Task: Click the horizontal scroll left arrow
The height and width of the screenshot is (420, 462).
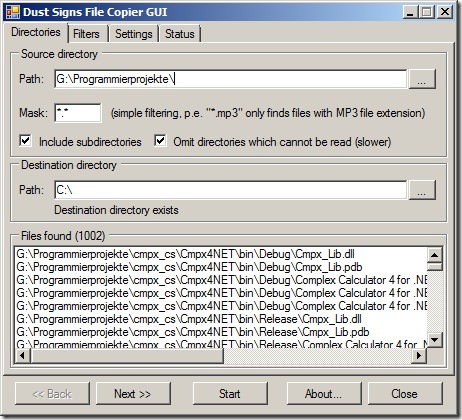Action: coord(23,356)
